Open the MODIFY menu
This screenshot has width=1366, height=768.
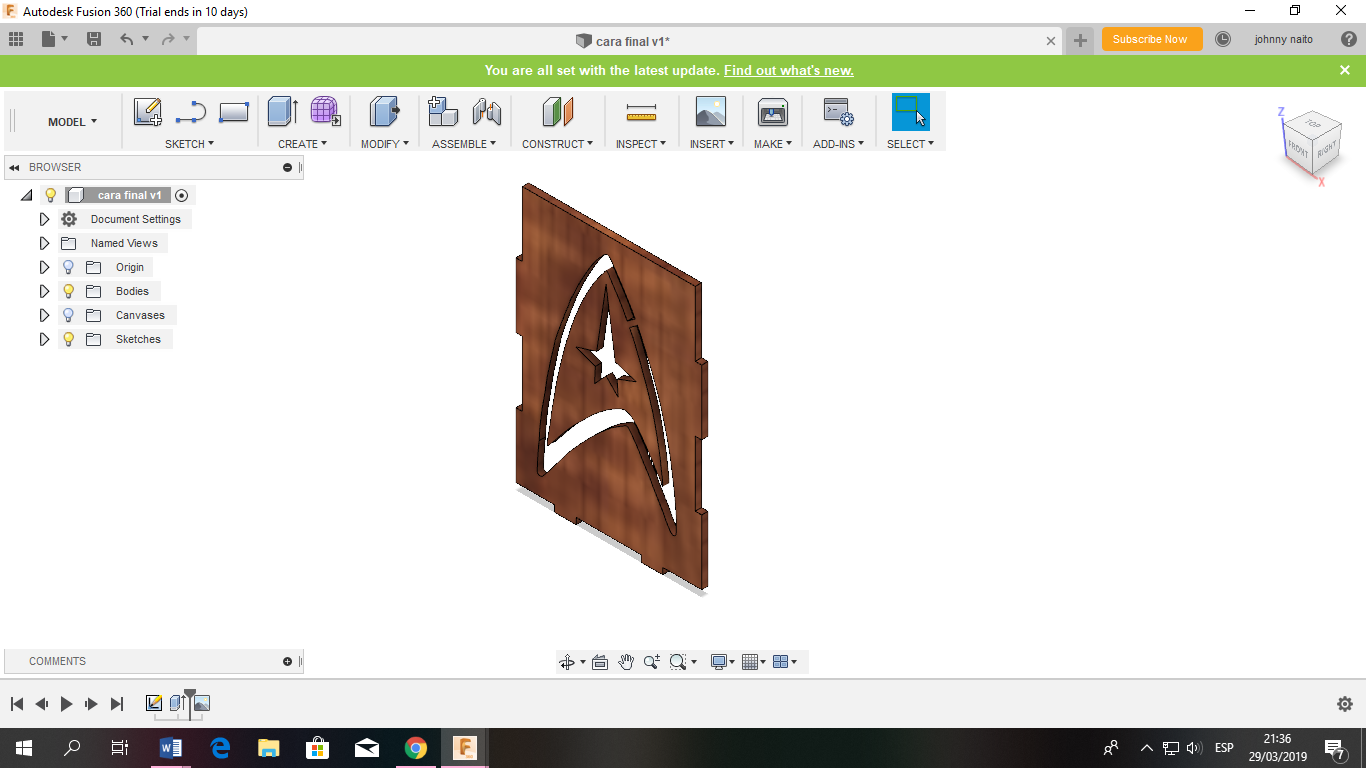385,144
